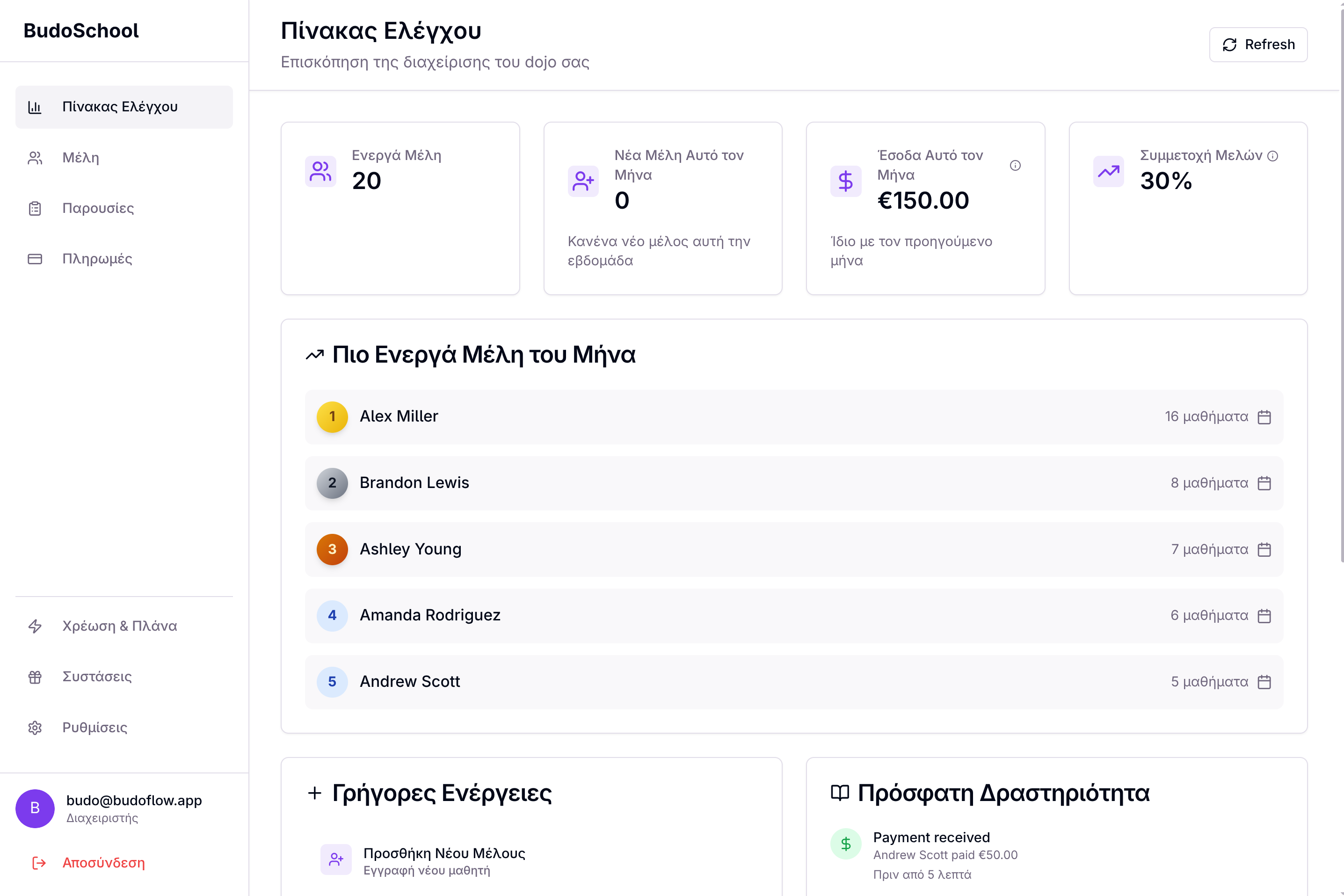Click the calendar icon beside Andrew Scott
Screen dimensions: 1344x896
[x=1264, y=681]
